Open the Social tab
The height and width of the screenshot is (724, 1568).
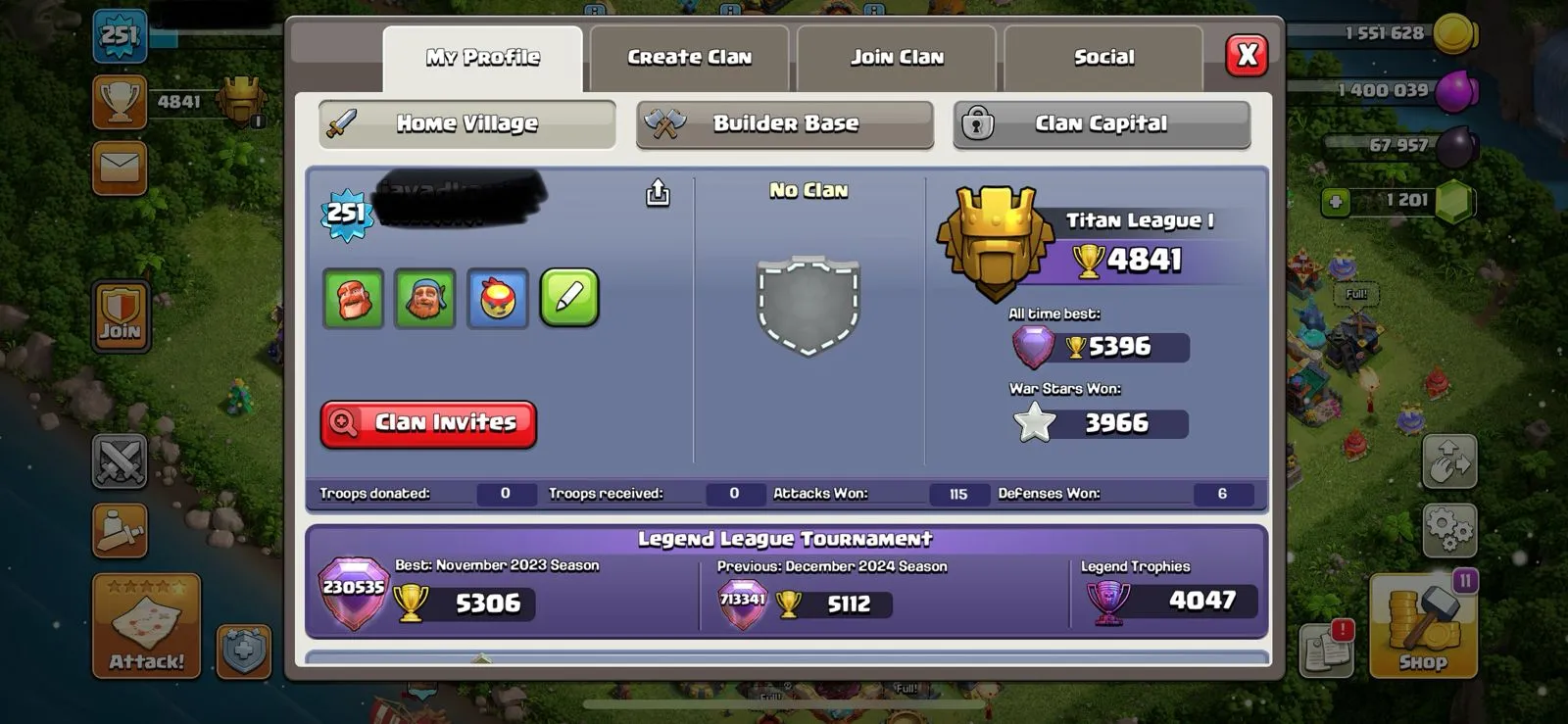tap(1103, 58)
